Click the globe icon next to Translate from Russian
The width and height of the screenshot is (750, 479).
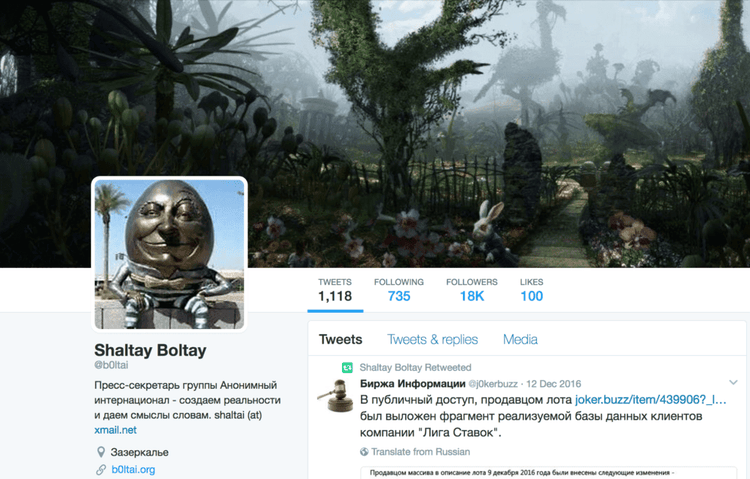364,452
